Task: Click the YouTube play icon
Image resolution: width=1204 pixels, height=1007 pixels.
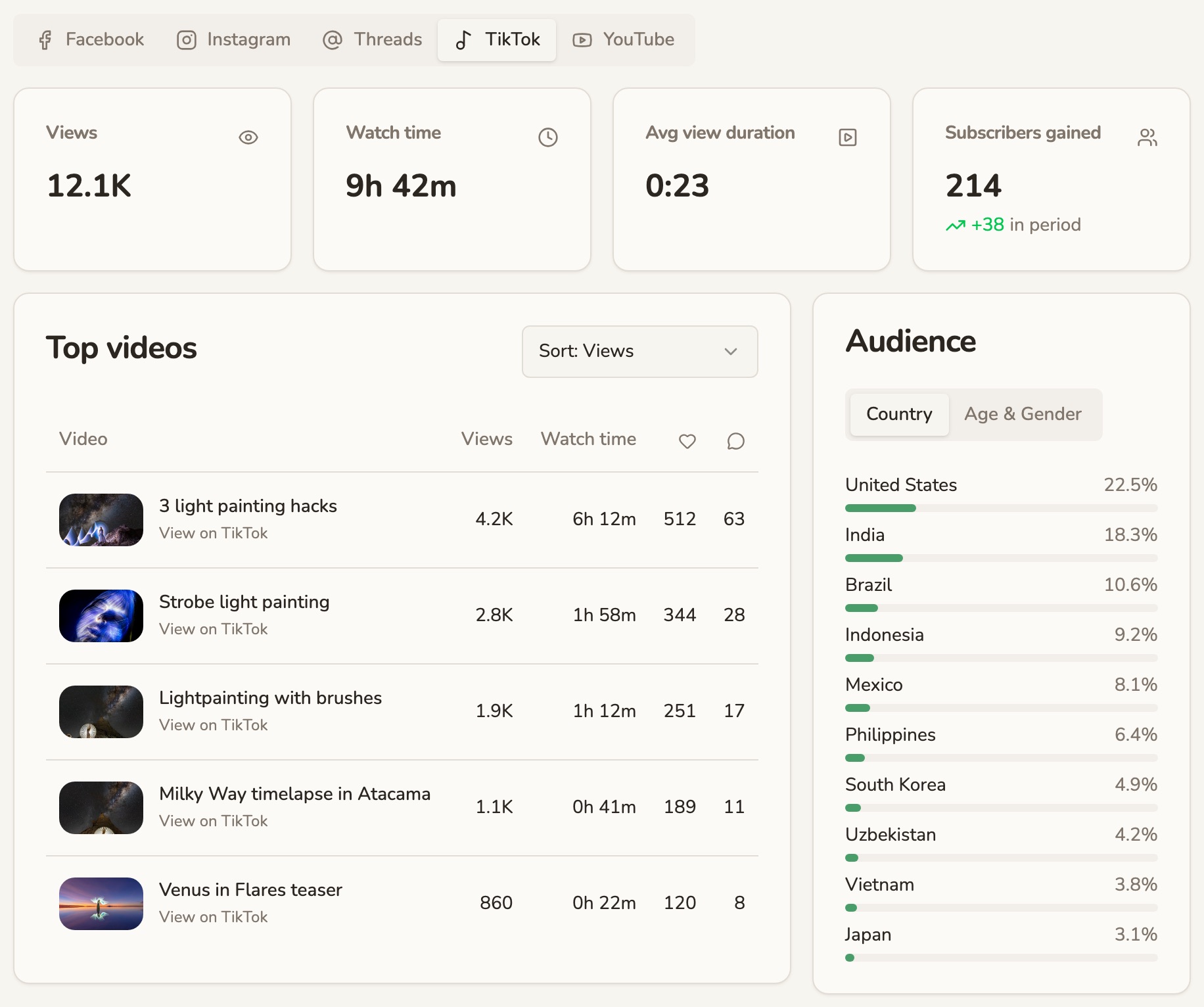Action: 582,40
